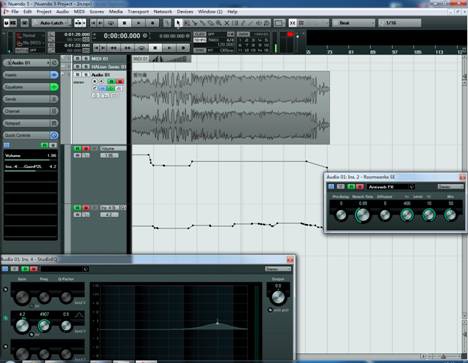Select the Glue tool

click(x=203, y=23)
